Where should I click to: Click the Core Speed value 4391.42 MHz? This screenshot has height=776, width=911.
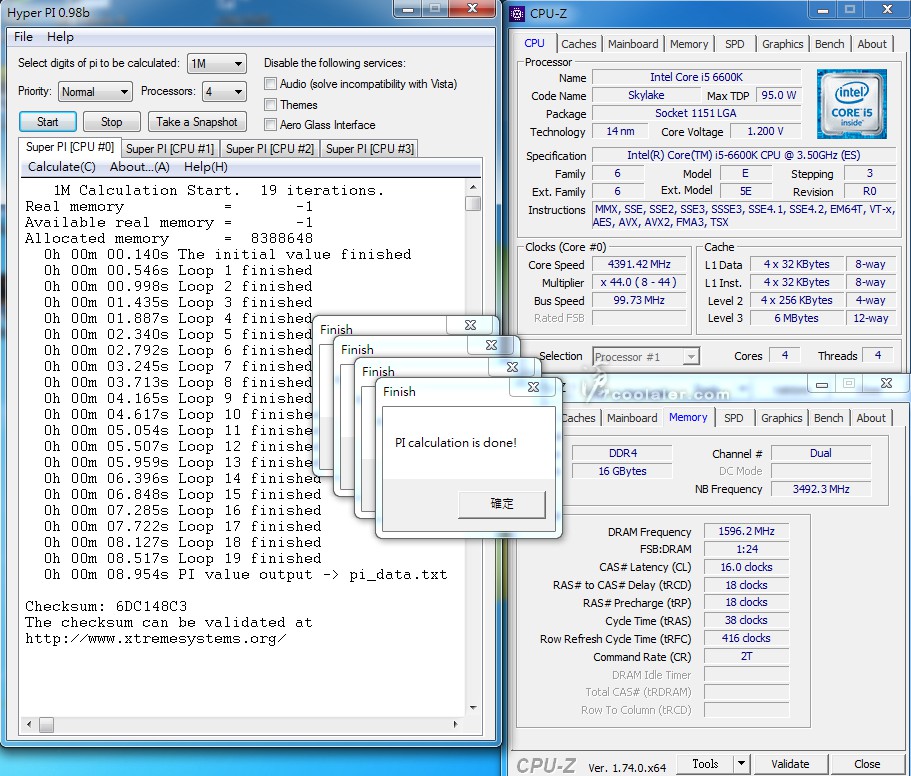tap(639, 264)
